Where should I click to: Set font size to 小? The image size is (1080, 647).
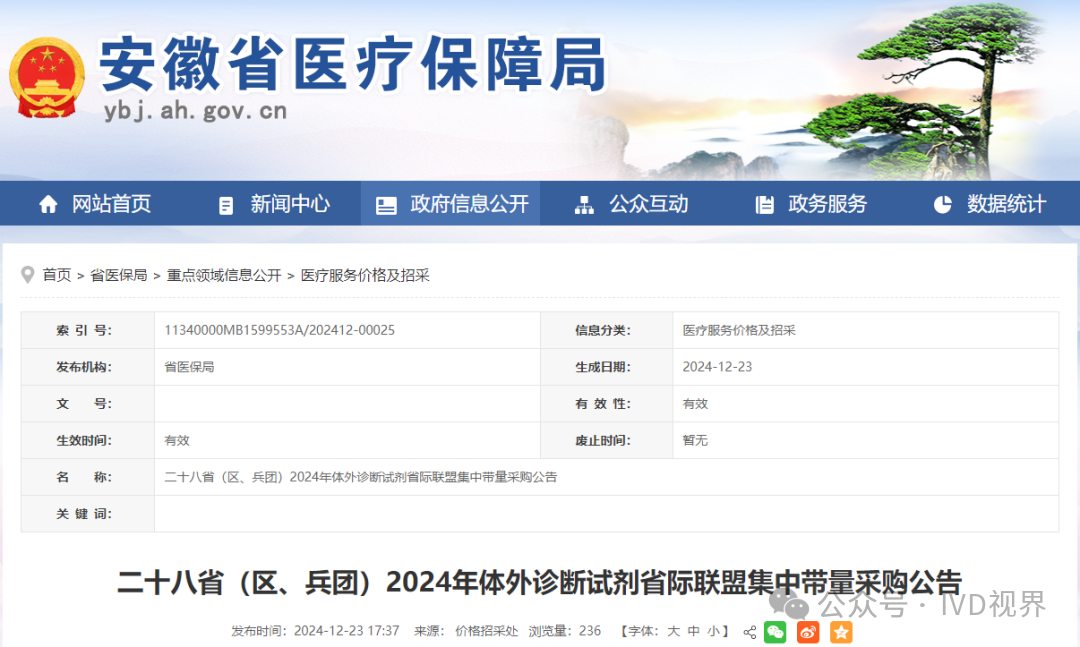tap(712, 632)
